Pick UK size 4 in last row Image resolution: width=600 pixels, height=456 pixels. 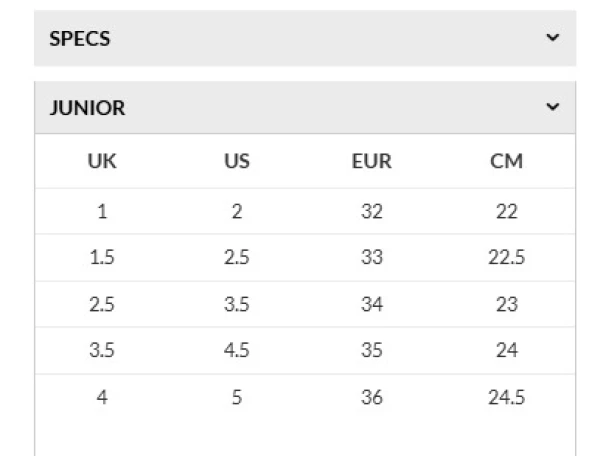tap(102, 397)
